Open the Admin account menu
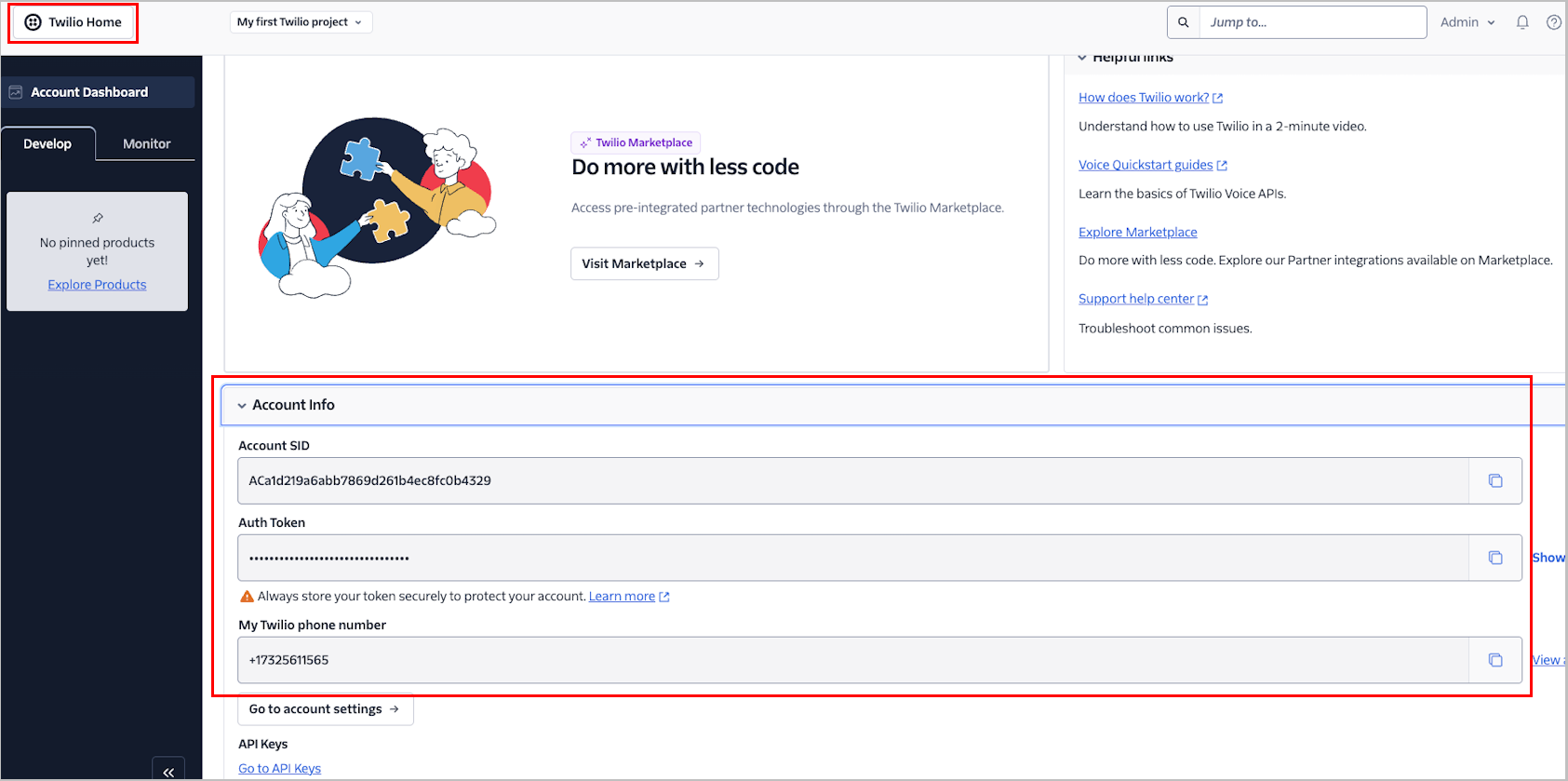 pyautogui.click(x=1467, y=22)
